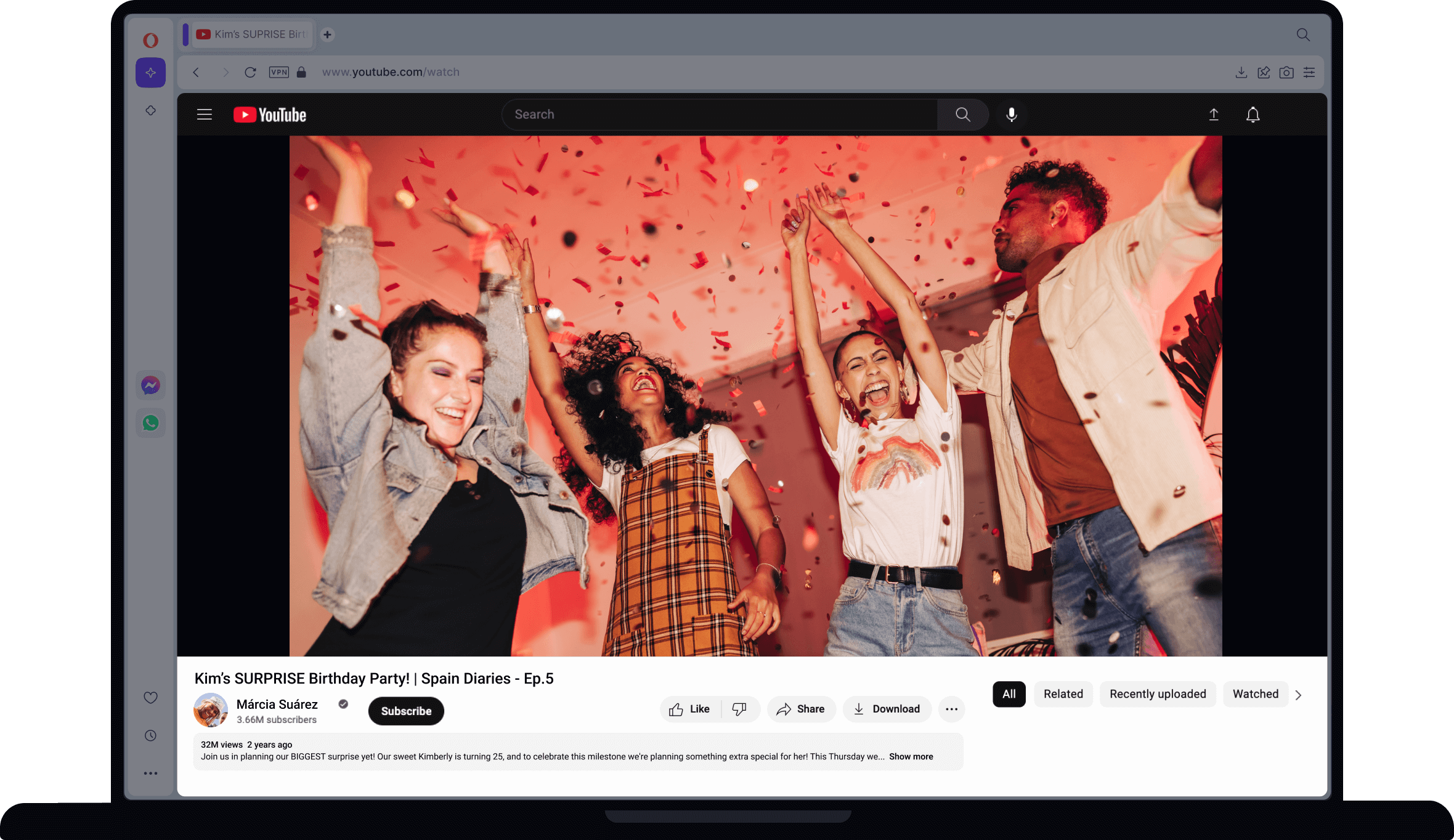Image resolution: width=1454 pixels, height=840 pixels.
Task: Click the upload/share arrow icon
Action: point(1214,114)
